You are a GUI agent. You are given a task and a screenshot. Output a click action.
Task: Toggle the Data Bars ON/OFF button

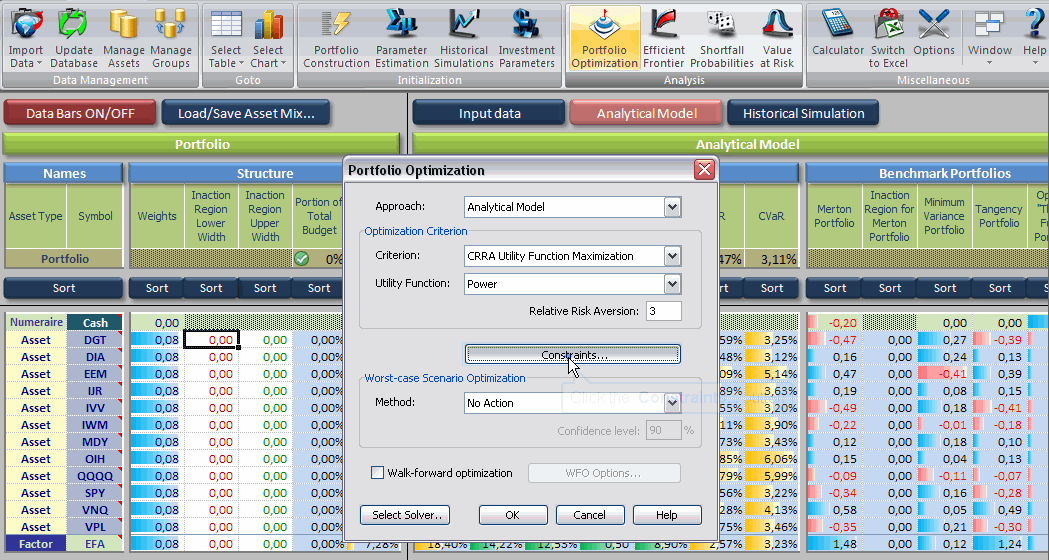(80, 113)
